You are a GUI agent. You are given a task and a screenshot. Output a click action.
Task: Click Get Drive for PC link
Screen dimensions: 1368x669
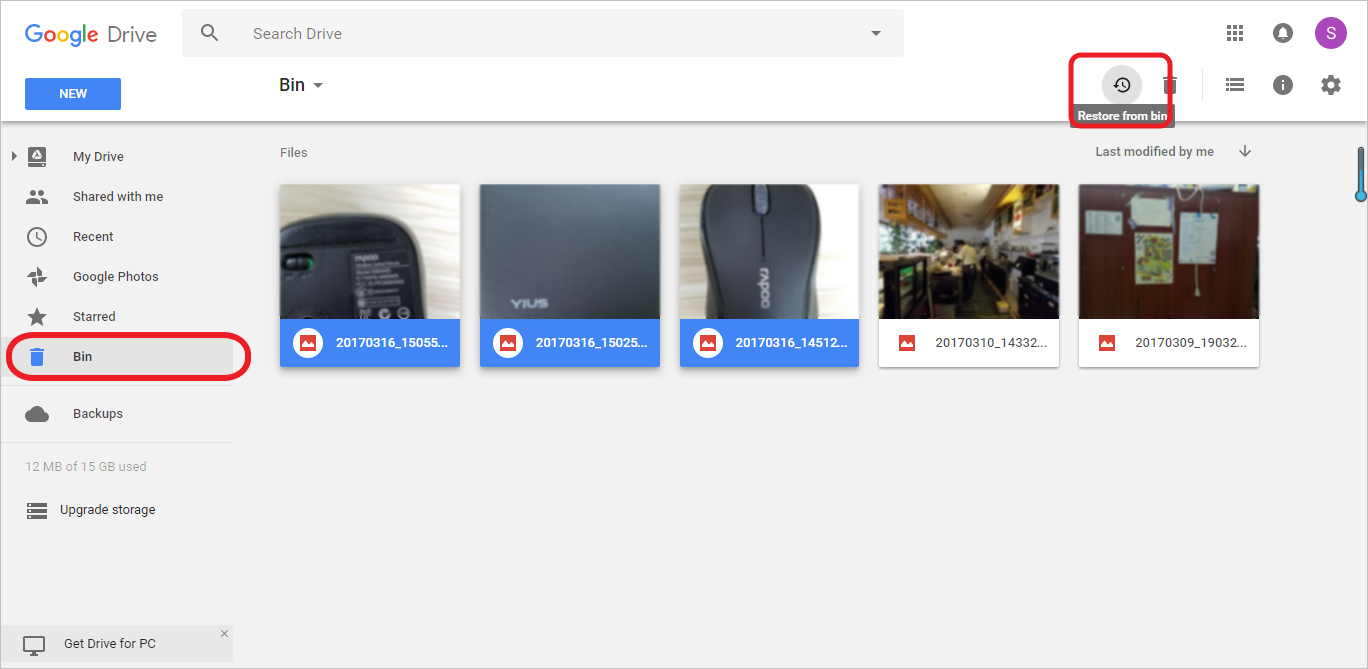[x=110, y=644]
